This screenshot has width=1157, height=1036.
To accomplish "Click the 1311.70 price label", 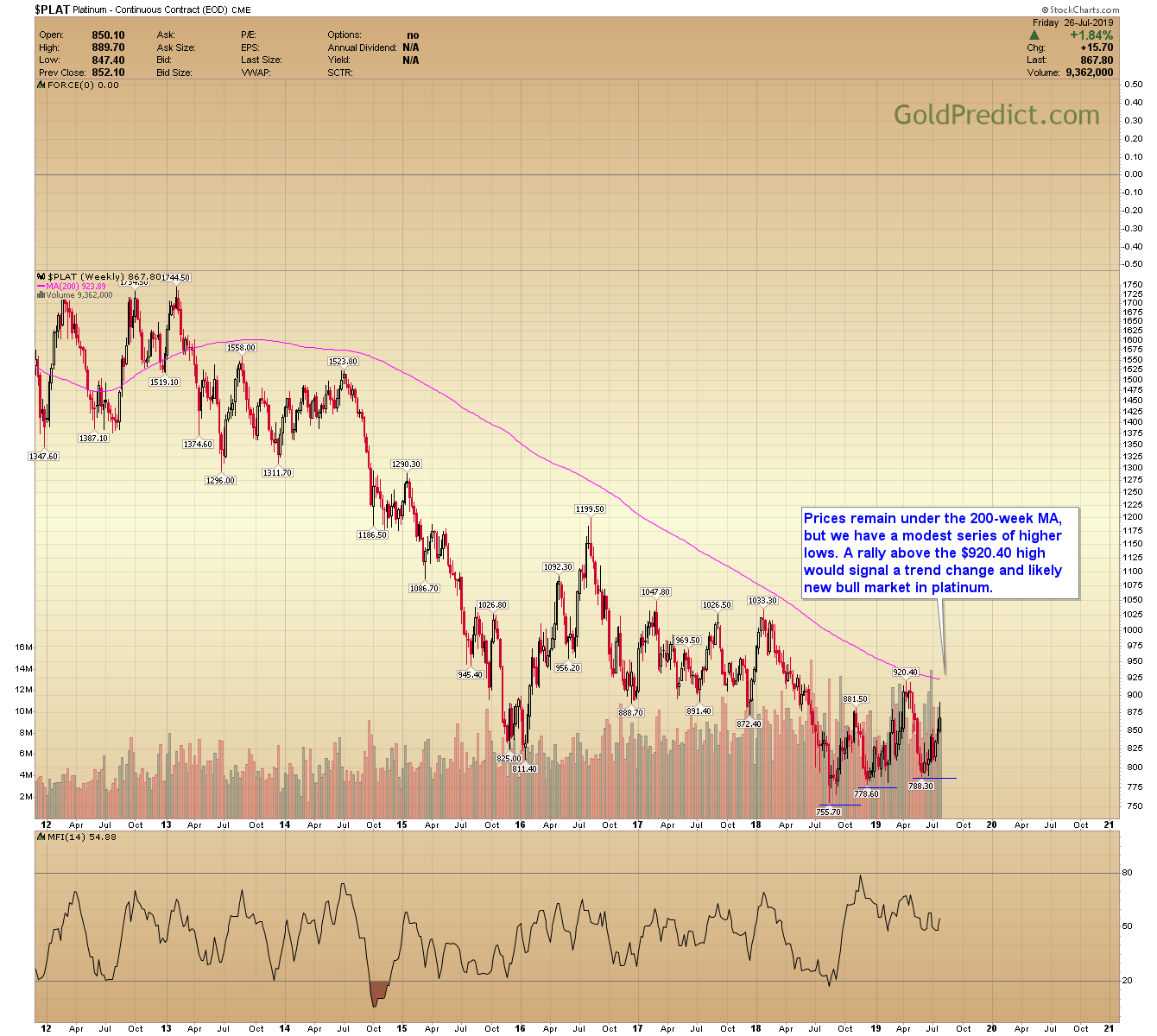I will pyautogui.click(x=277, y=473).
